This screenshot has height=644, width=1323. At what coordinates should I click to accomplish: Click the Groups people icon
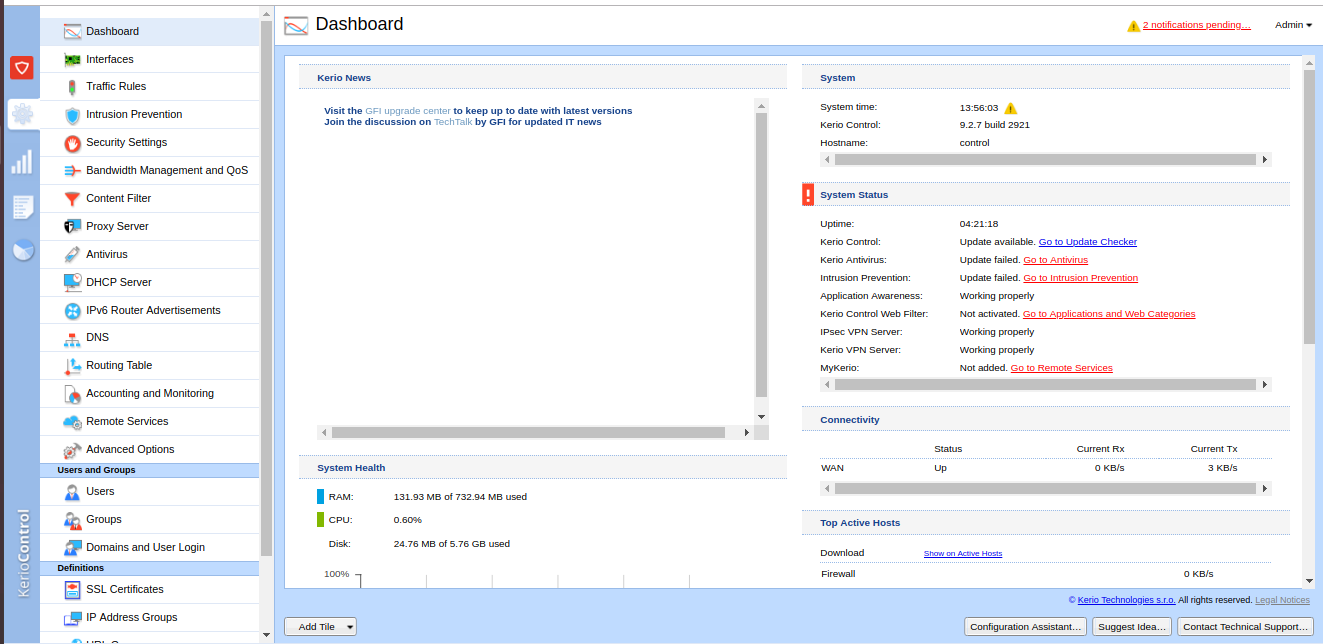[x=71, y=520]
